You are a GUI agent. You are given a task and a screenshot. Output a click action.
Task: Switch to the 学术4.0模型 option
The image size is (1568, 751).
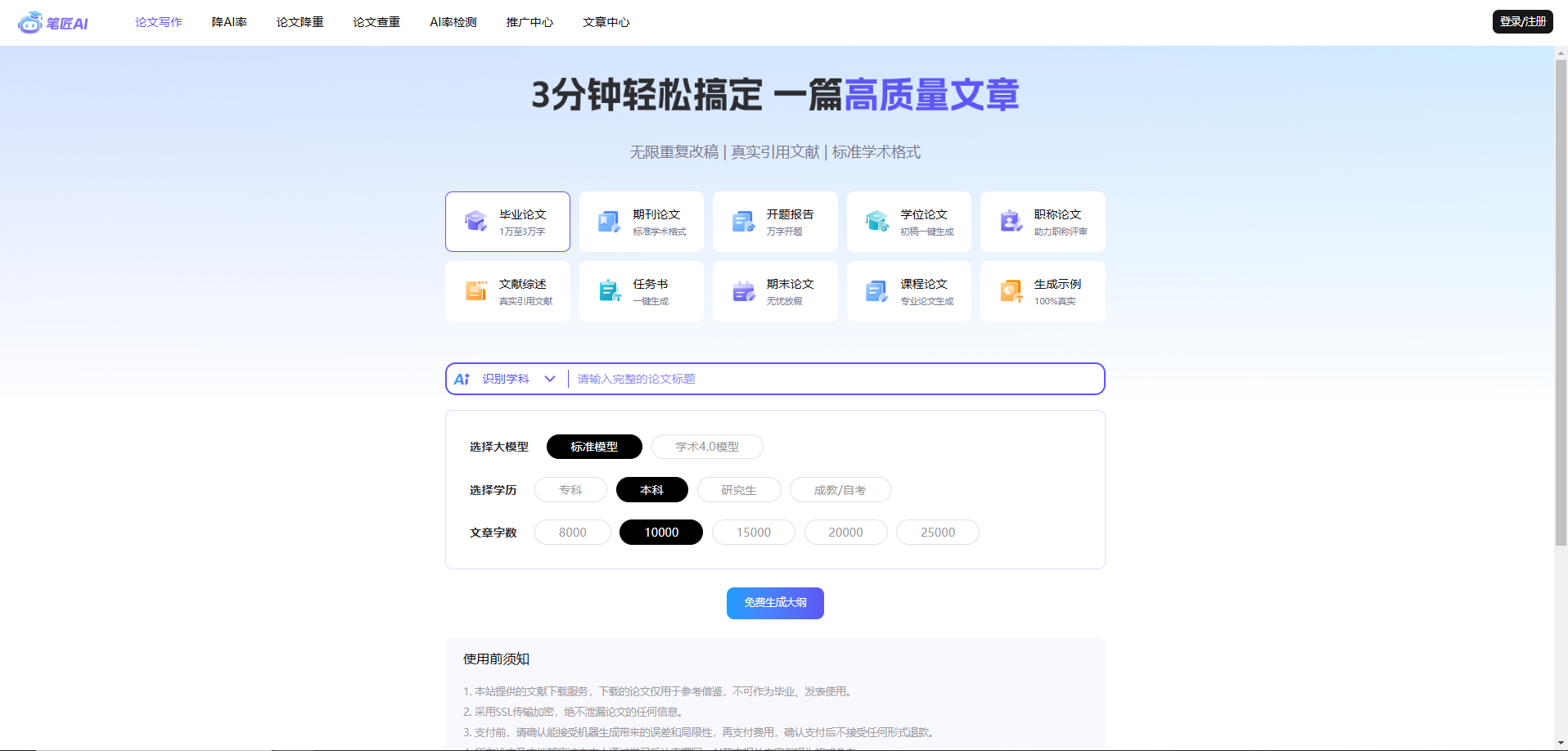706,447
